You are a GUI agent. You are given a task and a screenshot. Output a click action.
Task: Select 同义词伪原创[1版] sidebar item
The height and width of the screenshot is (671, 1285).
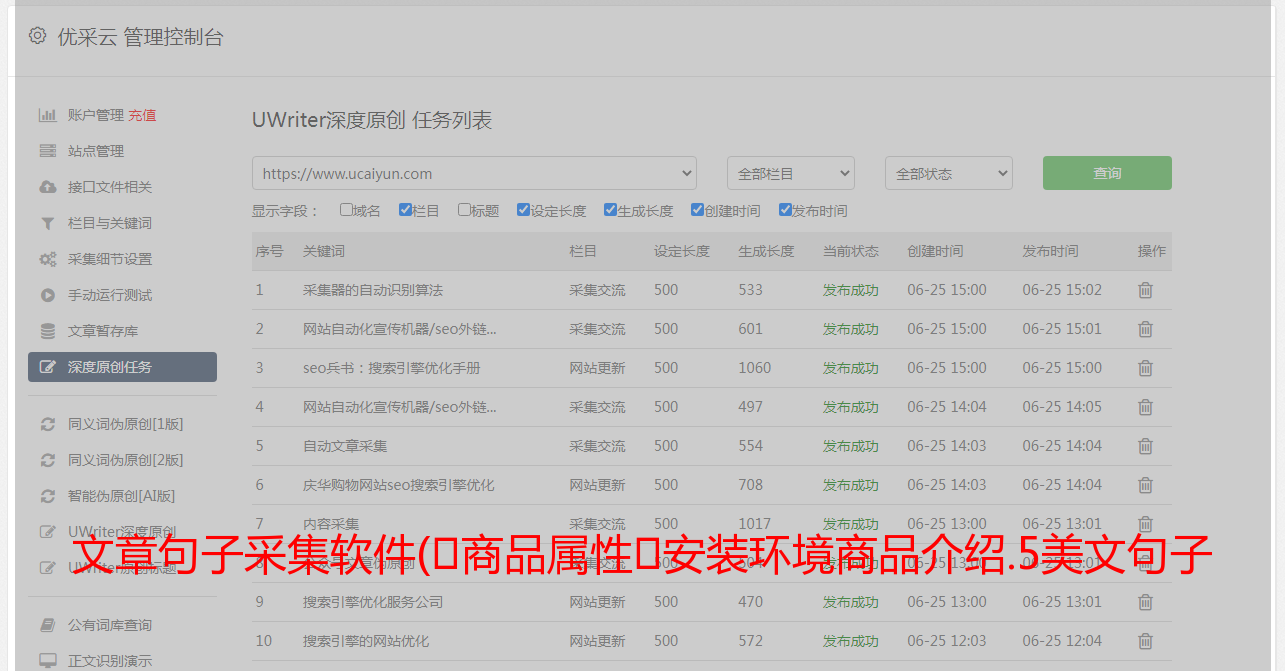click(125, 424)
